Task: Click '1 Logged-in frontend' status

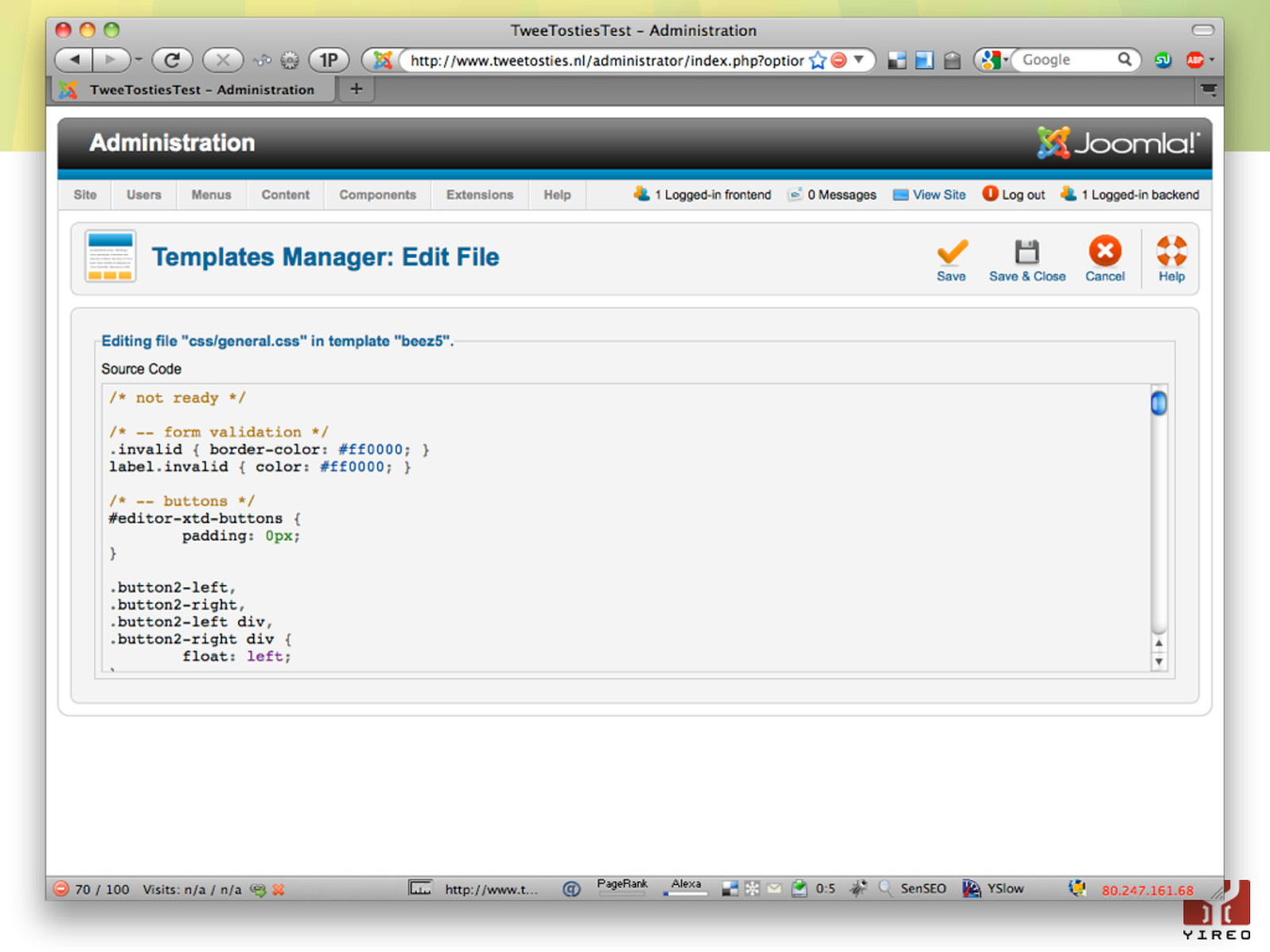Action: coord(702,194)
